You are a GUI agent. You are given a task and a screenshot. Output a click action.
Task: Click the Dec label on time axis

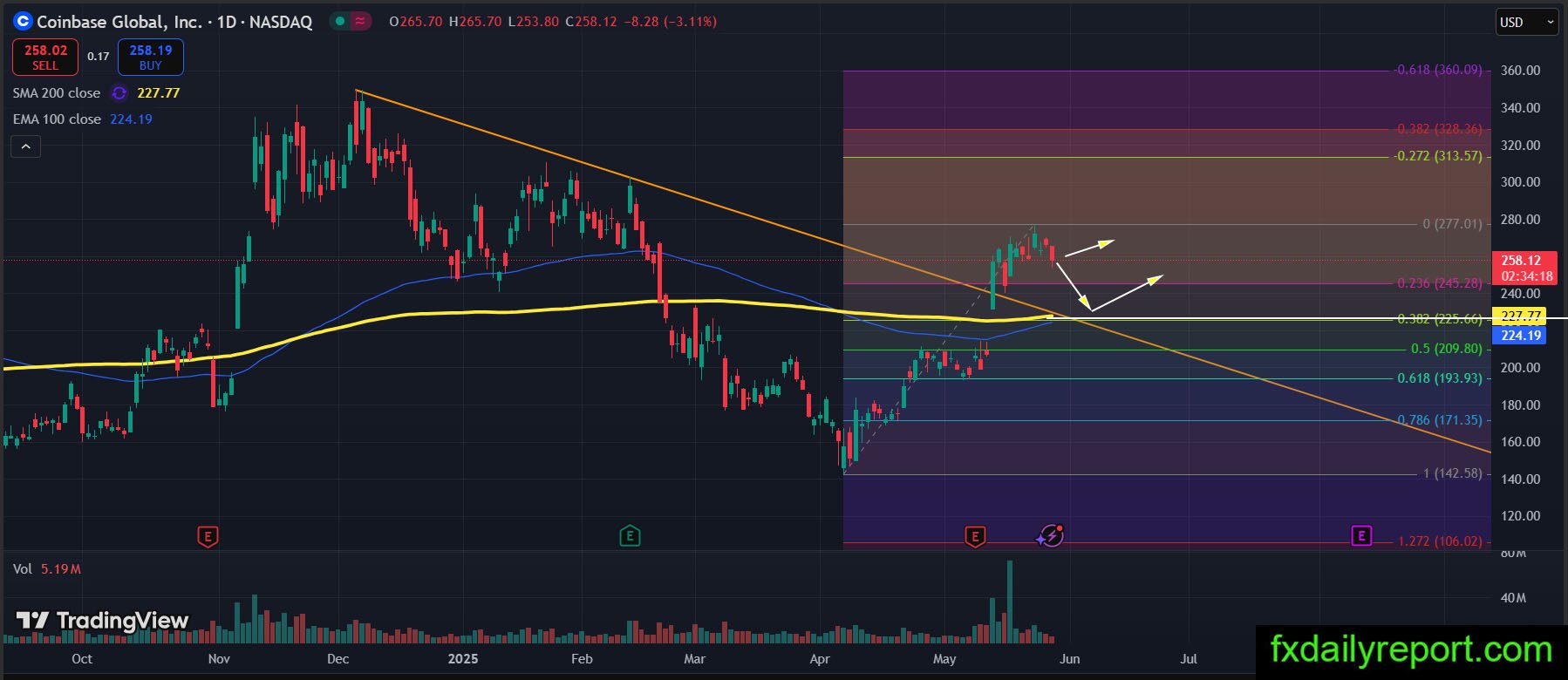(337, 659)
